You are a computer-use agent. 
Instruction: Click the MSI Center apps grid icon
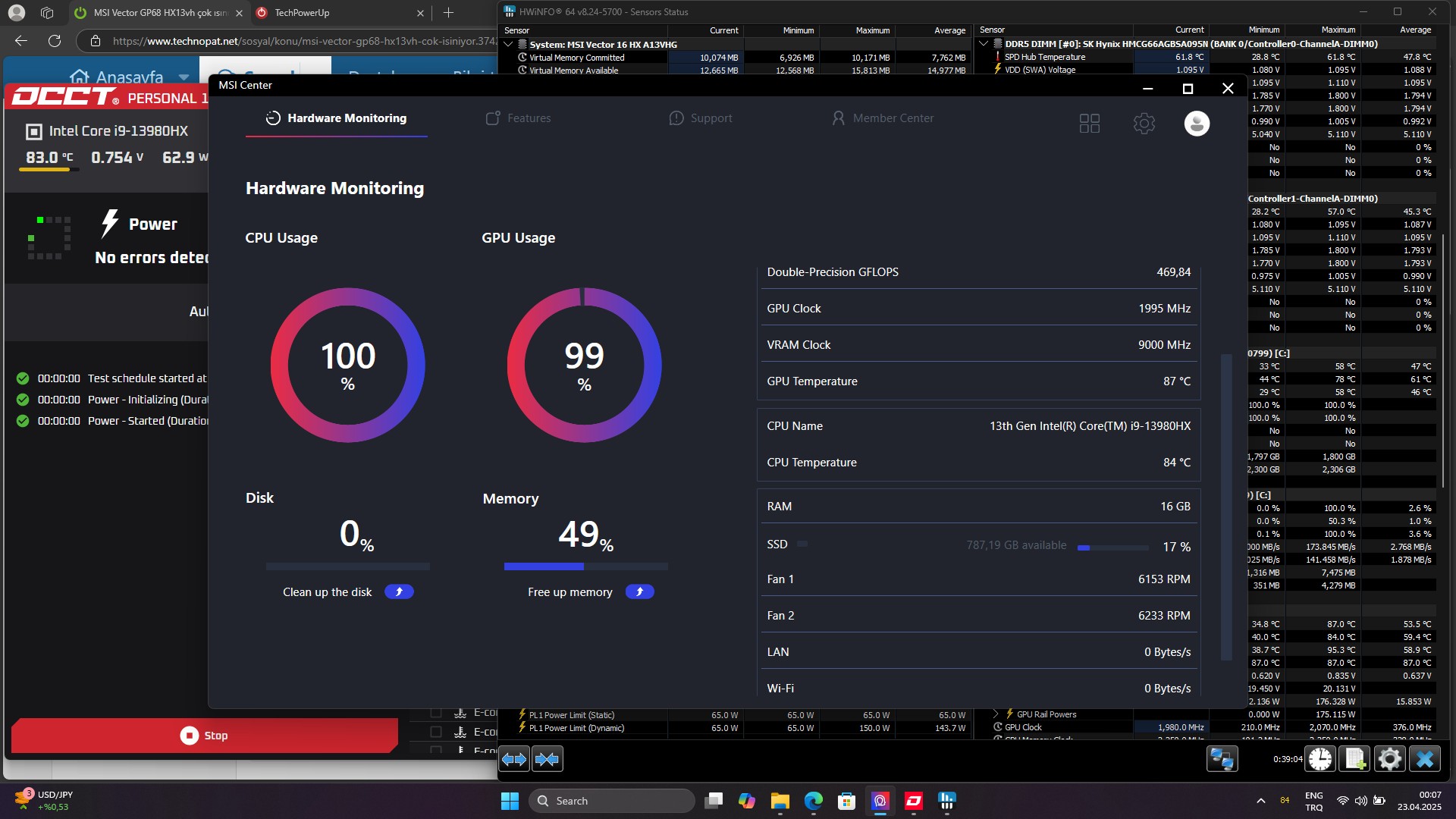coord(1089,123)
